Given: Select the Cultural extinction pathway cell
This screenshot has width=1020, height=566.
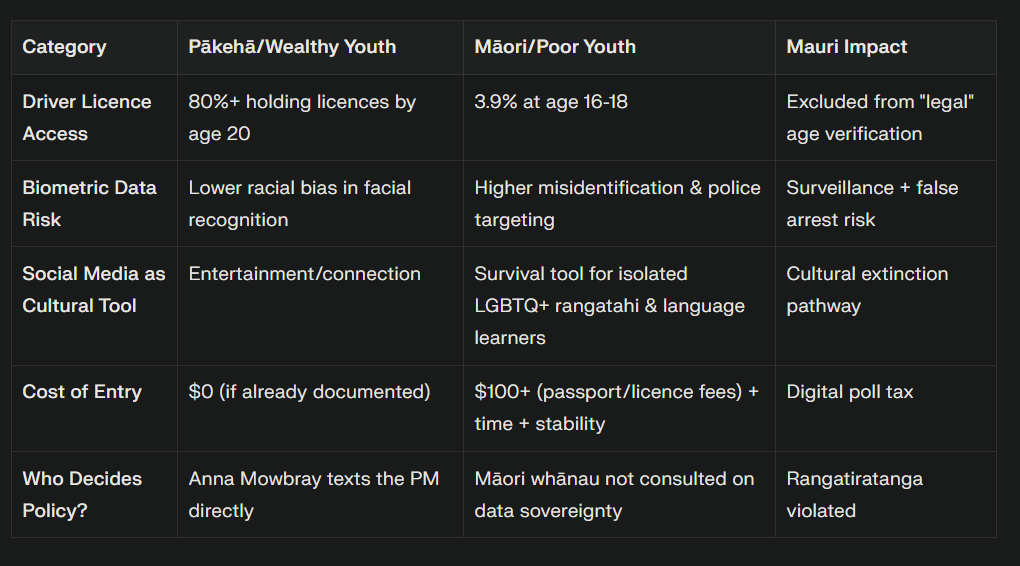Looking at the screenshot, I should click(885, 306).
